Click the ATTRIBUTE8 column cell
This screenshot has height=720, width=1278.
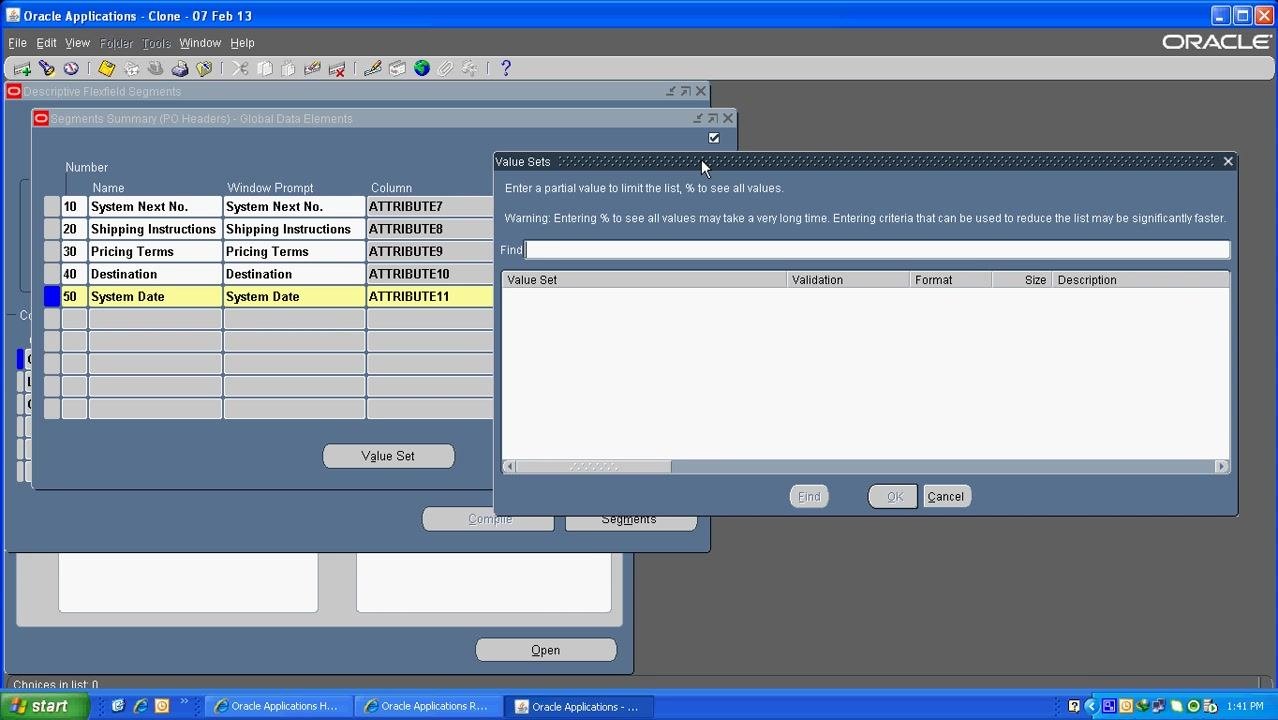click(x=430, y=229)
